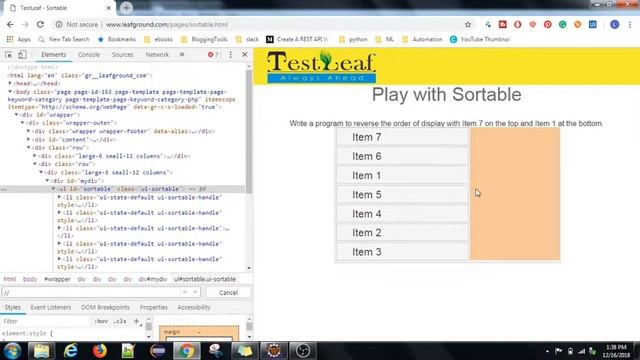This screenshot has width=640, height=360.
Task: Click the Item 2 sortable row
Action: click(x=402, y=233)
